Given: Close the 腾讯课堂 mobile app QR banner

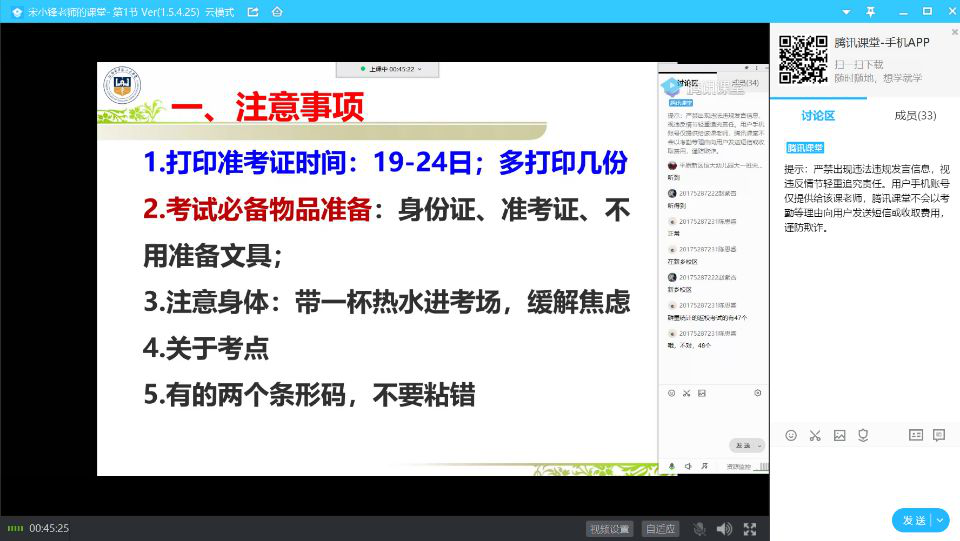Looking at the screenshot, I should (x=954, y=32).
